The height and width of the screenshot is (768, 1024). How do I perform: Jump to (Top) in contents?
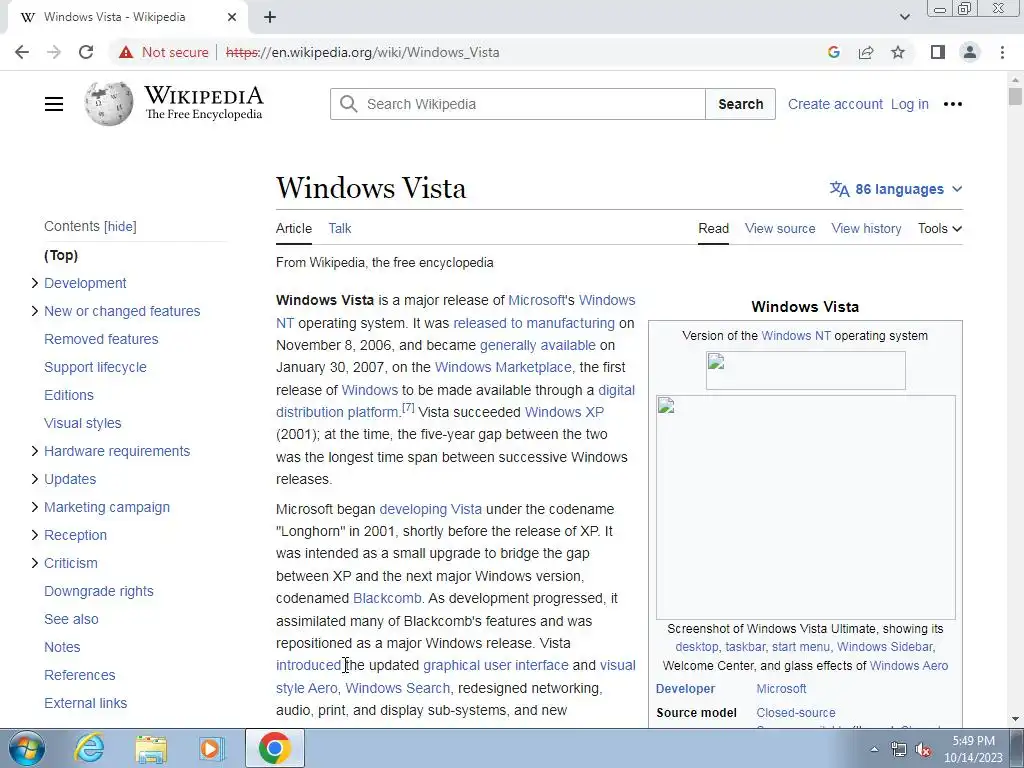(x=61, y=255)
